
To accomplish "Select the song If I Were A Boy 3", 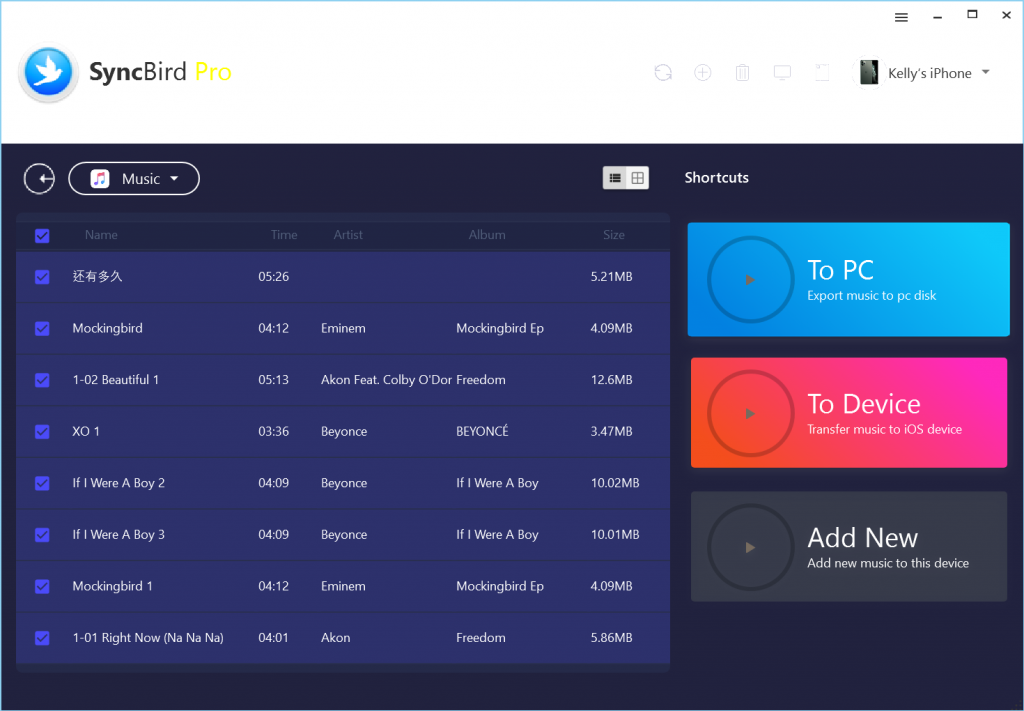I will pos(118,535).
